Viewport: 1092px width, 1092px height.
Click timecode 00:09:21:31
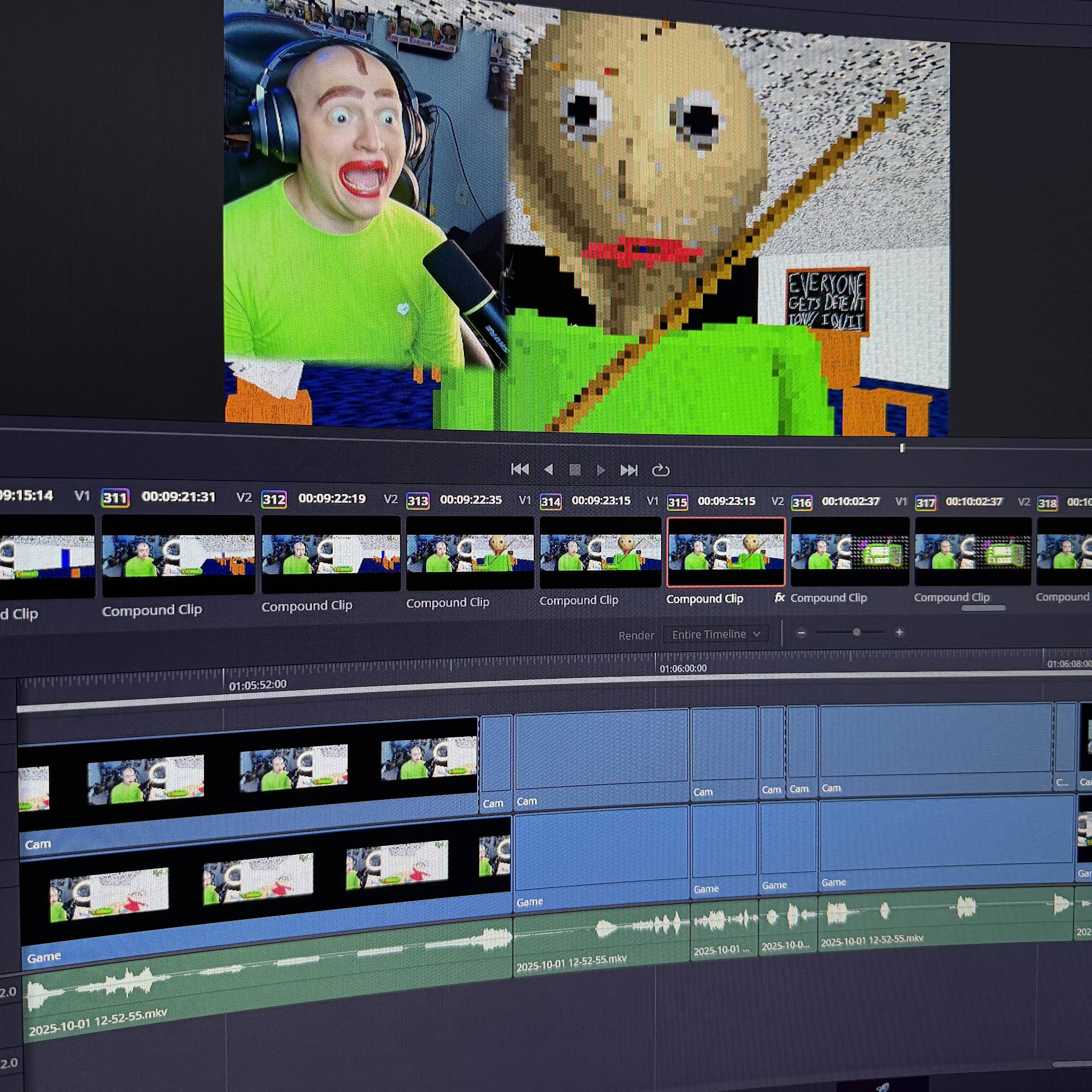[179, 497]
